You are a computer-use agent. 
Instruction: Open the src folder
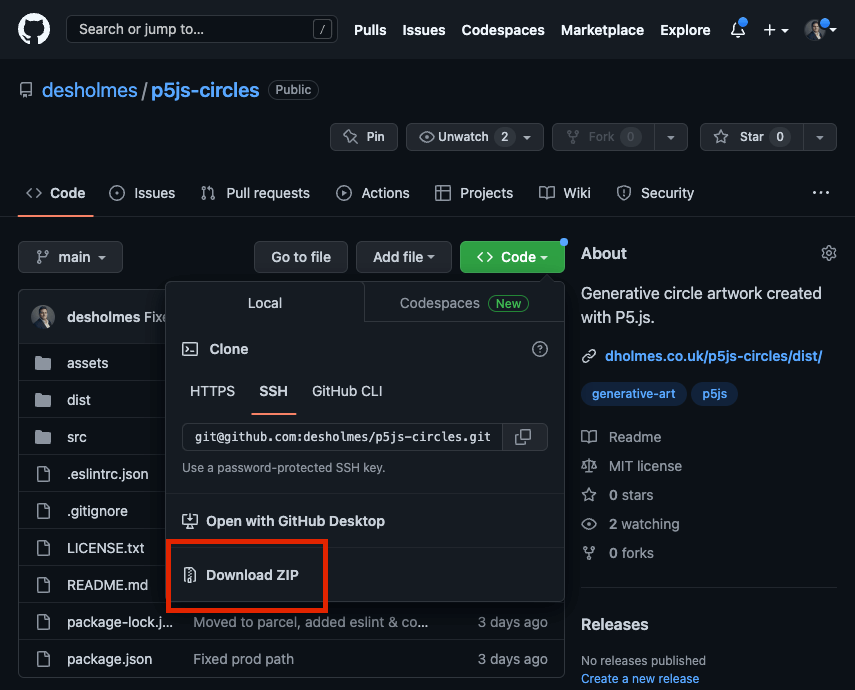pos(77,437)
